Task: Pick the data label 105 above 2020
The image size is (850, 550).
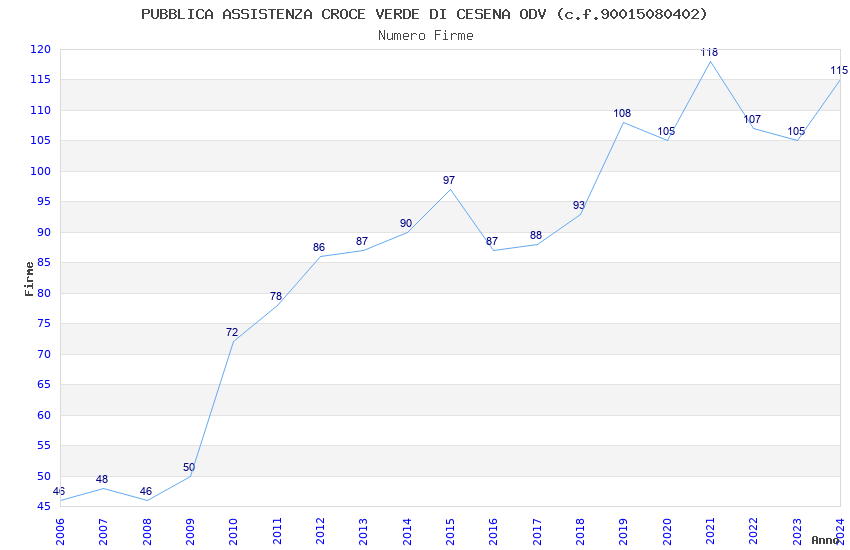Action: 666,131
